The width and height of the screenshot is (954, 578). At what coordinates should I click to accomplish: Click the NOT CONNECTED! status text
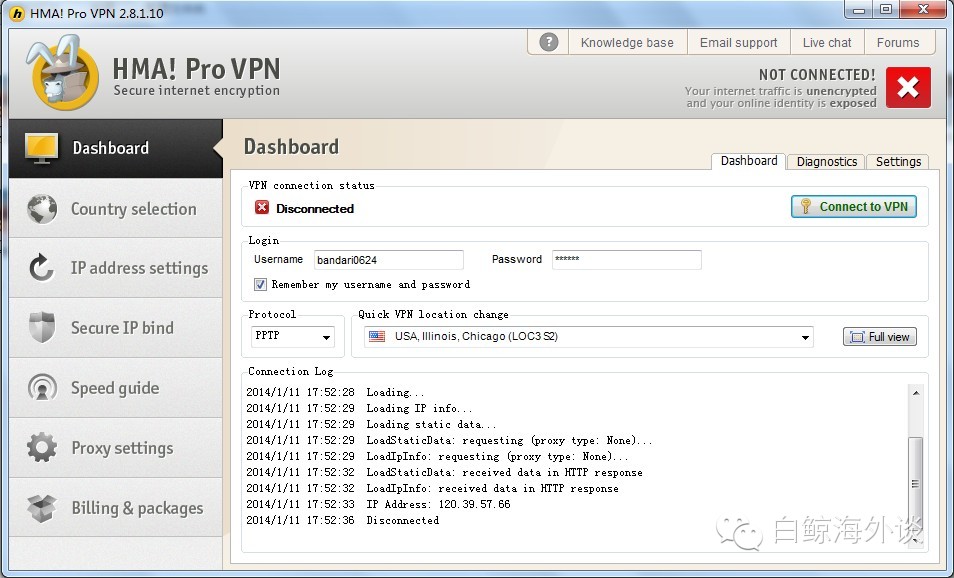click(816, 75)
